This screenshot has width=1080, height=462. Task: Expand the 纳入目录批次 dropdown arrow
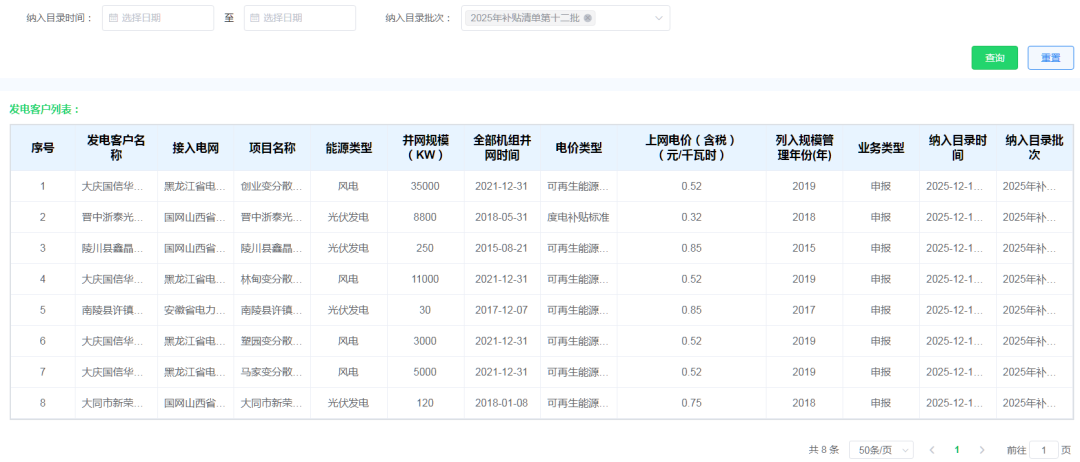658,18
